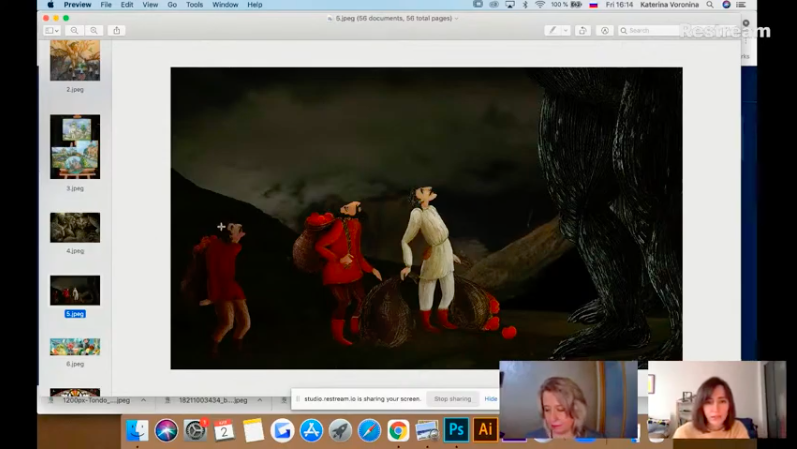Click the Stop sharing button

(452, 399)
